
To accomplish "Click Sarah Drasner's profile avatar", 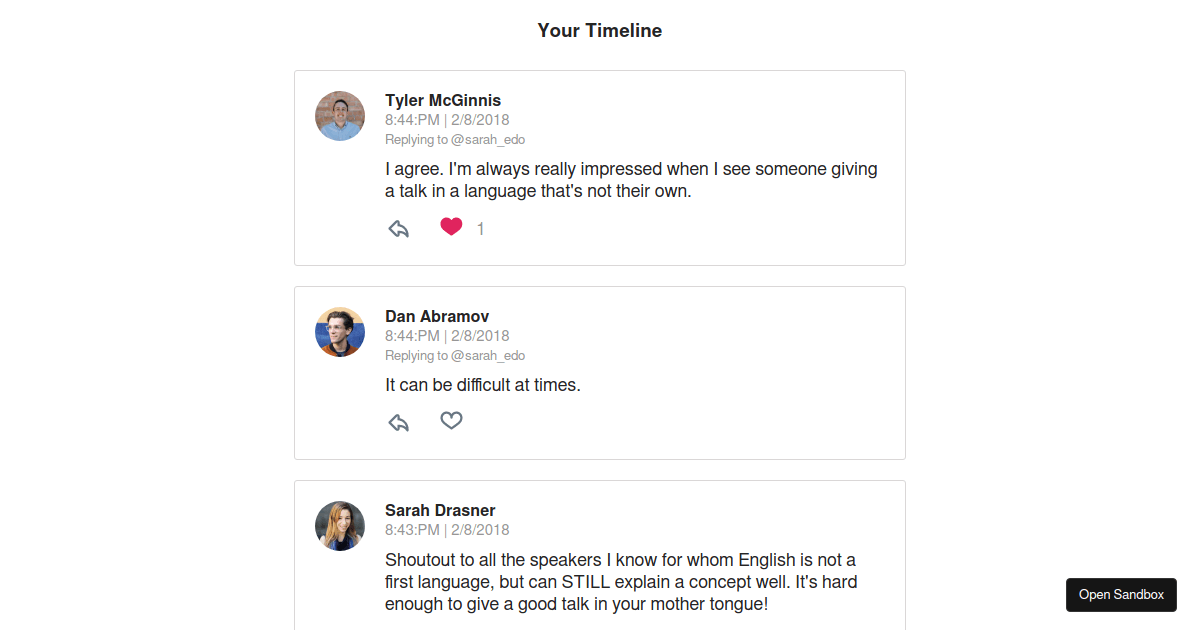I will (x=340, y=526).
